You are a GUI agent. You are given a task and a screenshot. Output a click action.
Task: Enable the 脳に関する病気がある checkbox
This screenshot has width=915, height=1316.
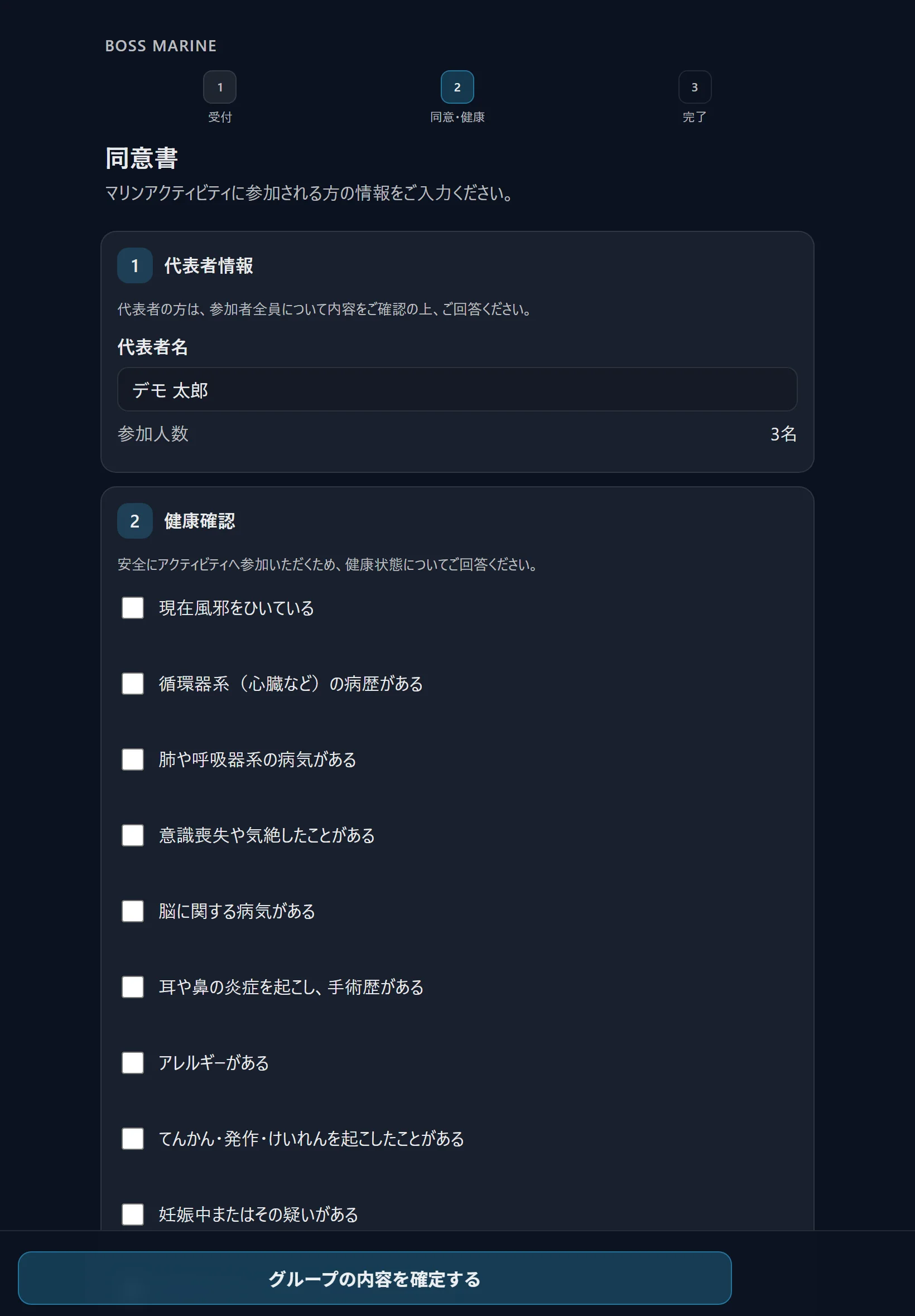132,911
